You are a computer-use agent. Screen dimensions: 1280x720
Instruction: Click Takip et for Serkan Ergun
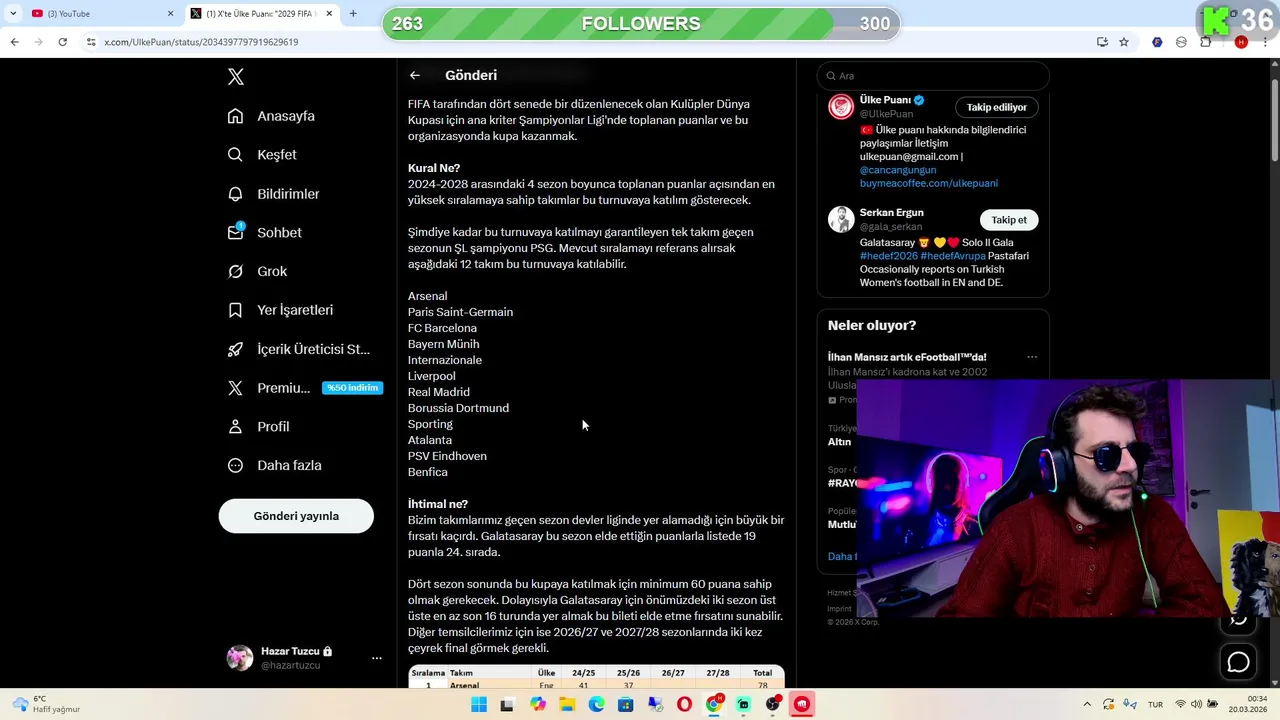point(1009,220)
